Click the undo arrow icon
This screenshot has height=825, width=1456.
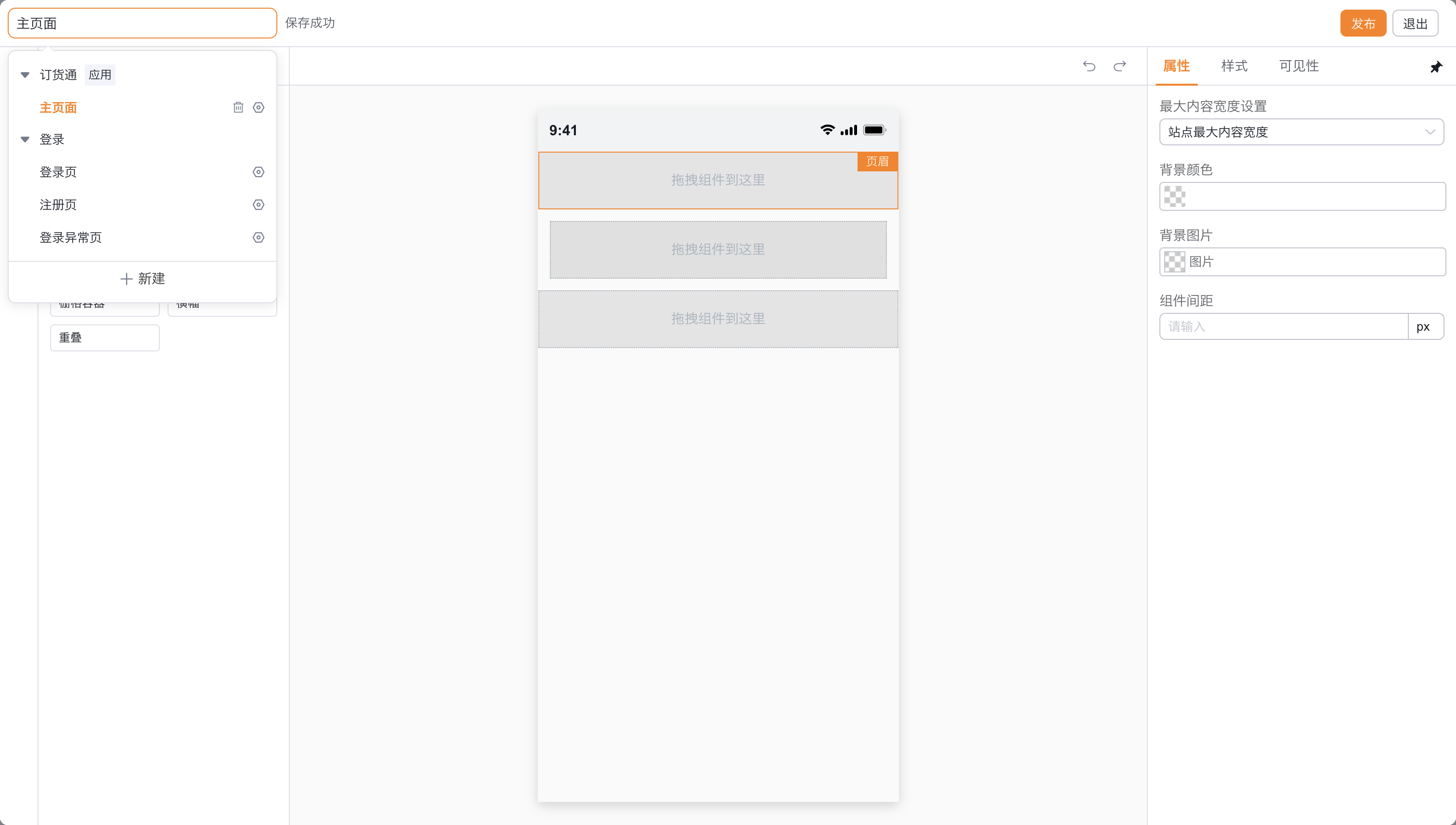tap(1089, 66)
